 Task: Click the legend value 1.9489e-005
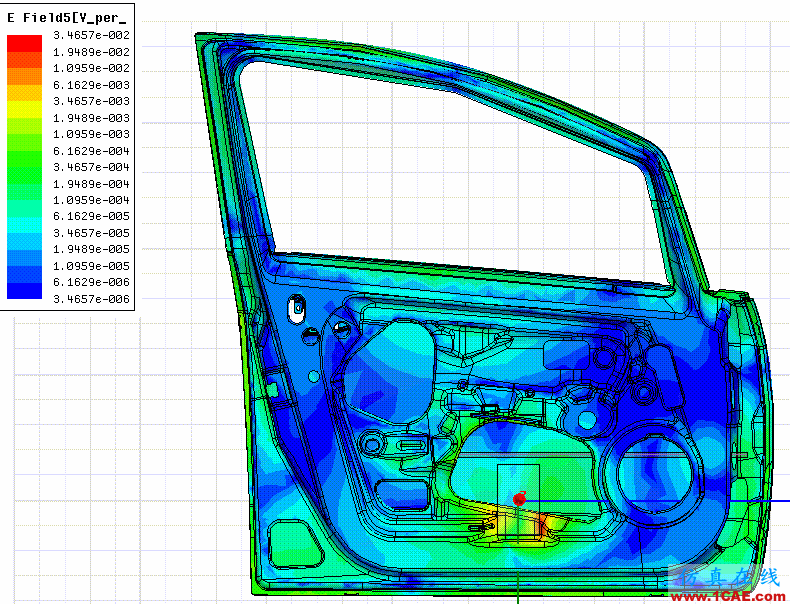(x=91, y=249)
